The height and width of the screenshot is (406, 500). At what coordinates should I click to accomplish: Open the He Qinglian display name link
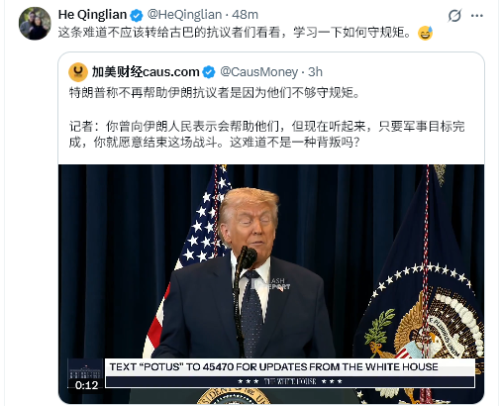tap(93, 15)
